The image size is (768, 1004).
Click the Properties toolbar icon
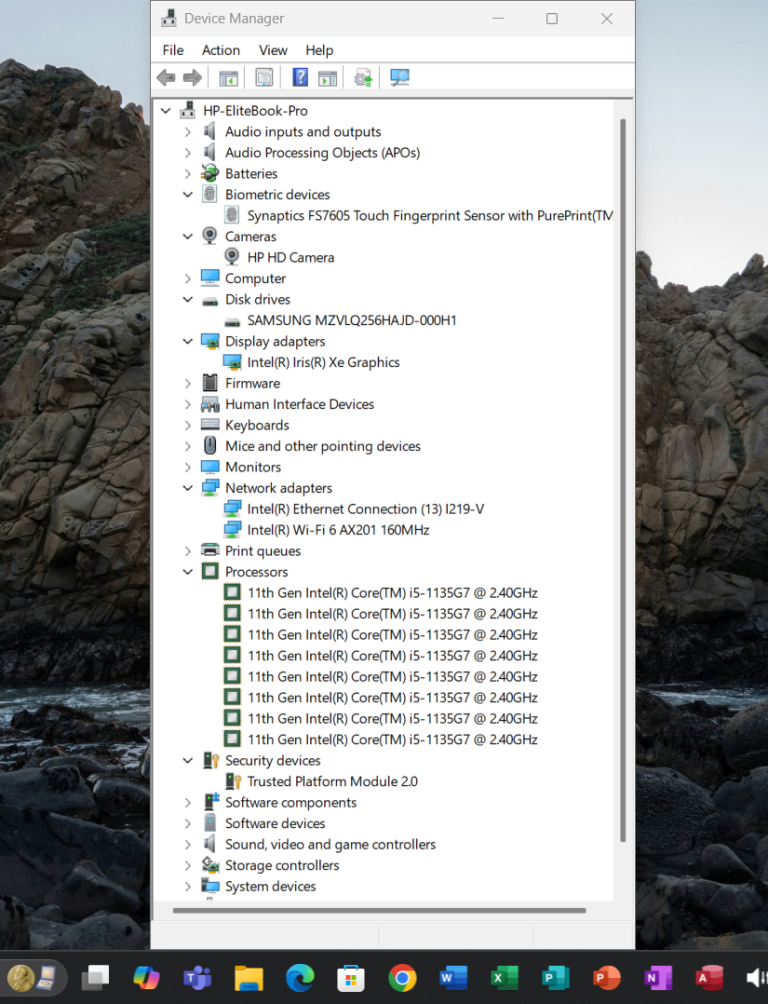[264, 78]
